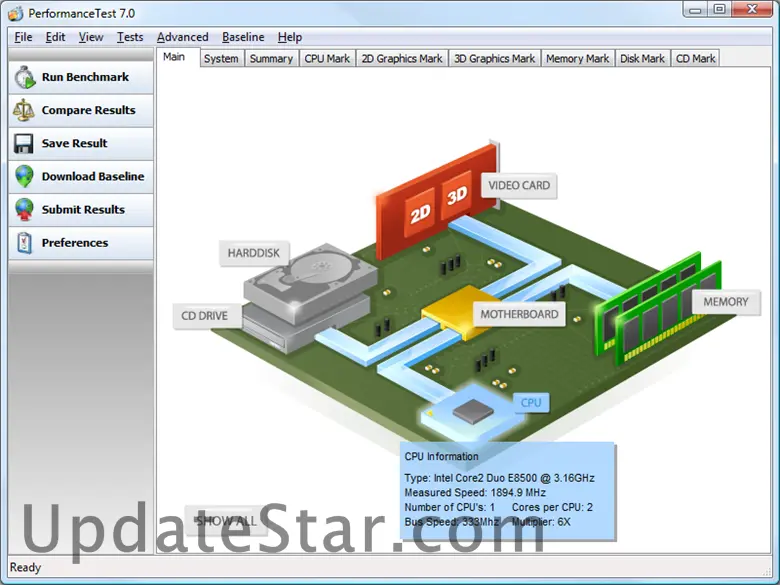Switch to the 3D Graphics Mark tab
780x585 pixels.
(x=494, y=59)
